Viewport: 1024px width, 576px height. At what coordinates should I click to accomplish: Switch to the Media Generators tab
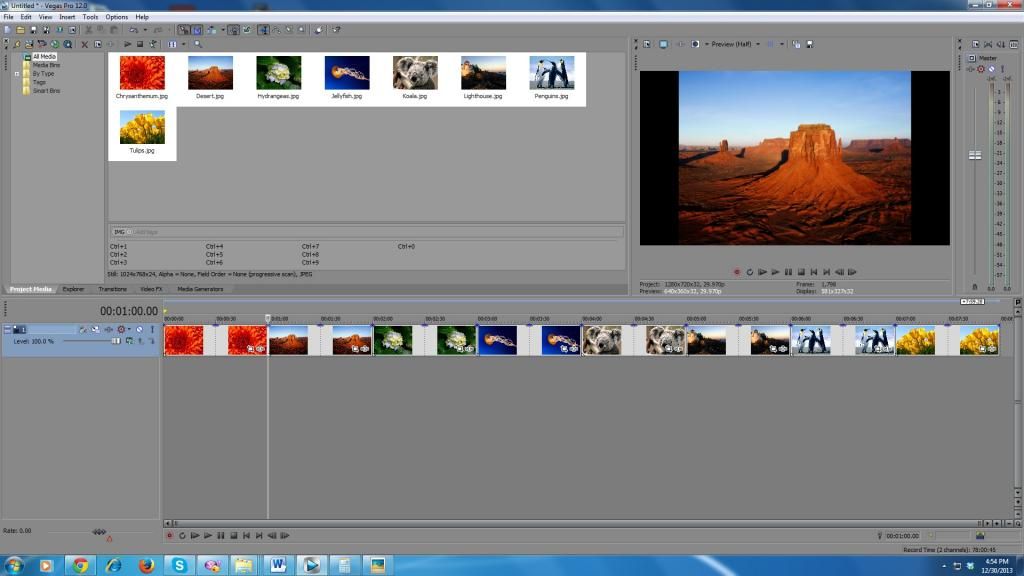click(x=200, y=289)
